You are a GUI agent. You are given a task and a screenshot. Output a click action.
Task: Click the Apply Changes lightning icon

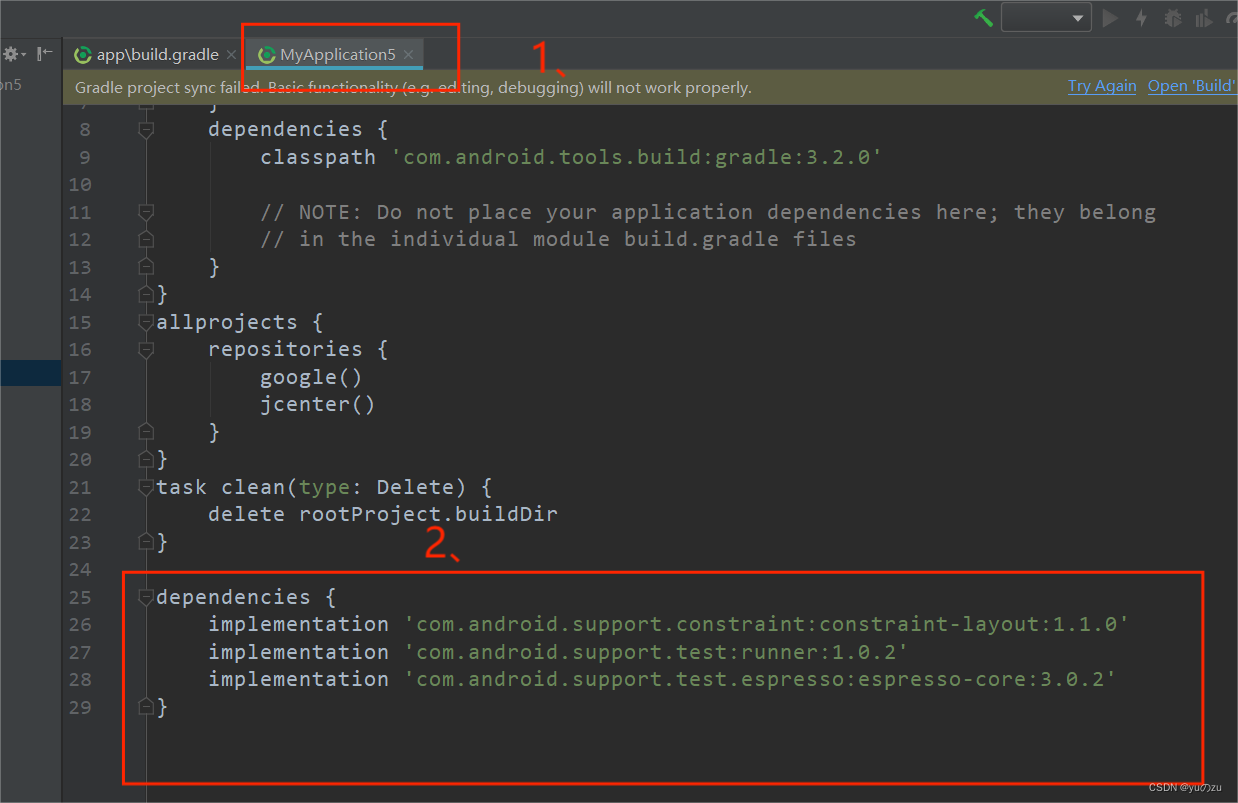pos(1141,17)
